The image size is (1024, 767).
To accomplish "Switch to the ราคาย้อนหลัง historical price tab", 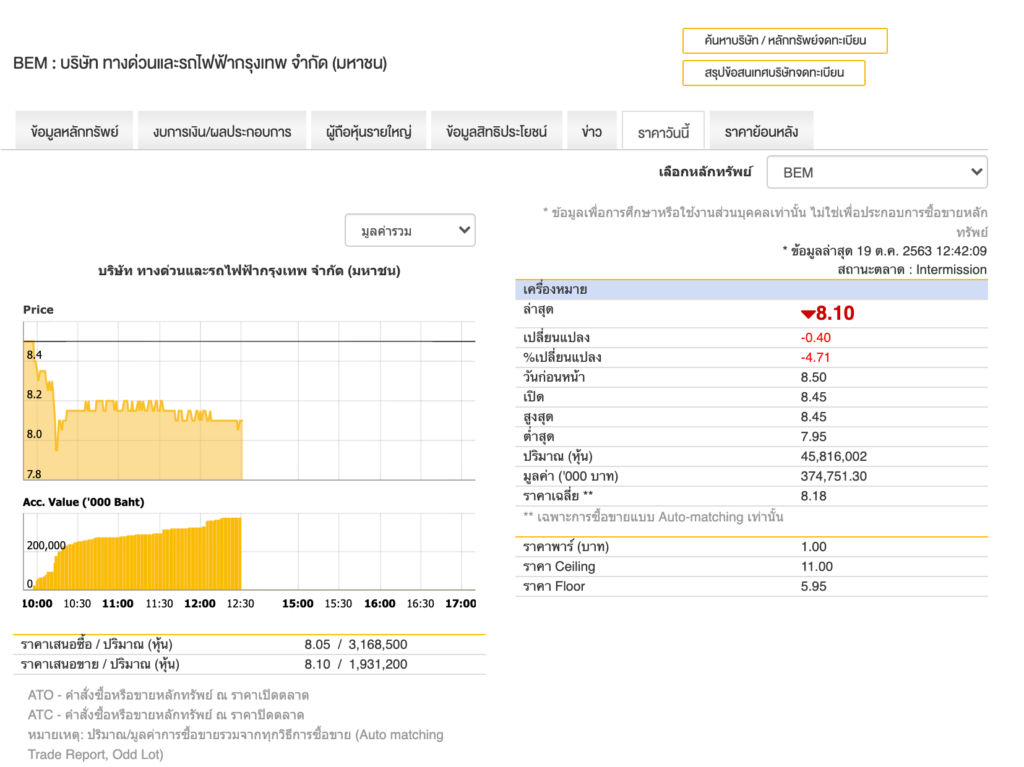I will (761, 131).
